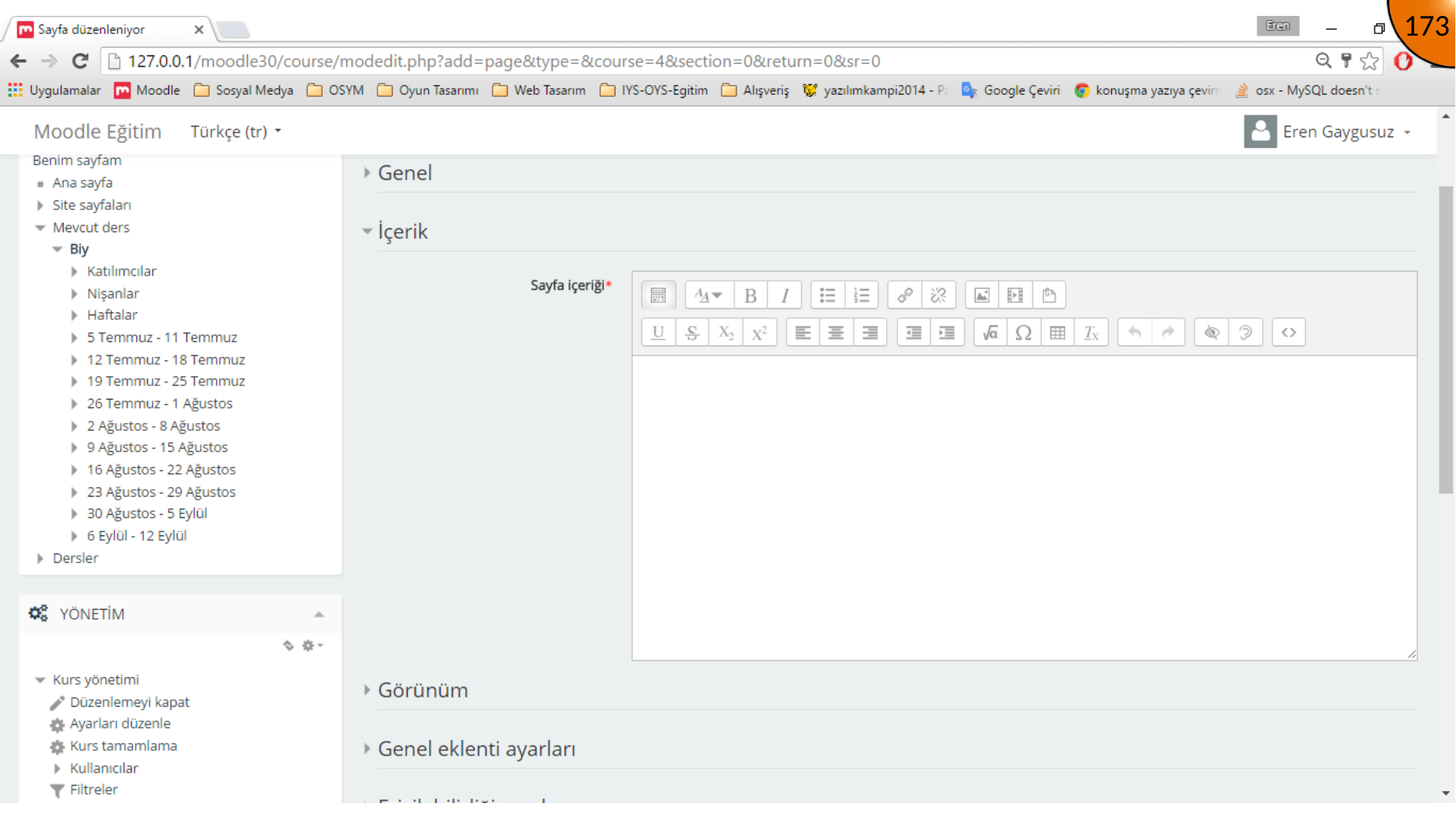Screen dimensions: 1456x819
Task: Toggle bold formatting
Action: pyautogui.click(x=750, y=295)
